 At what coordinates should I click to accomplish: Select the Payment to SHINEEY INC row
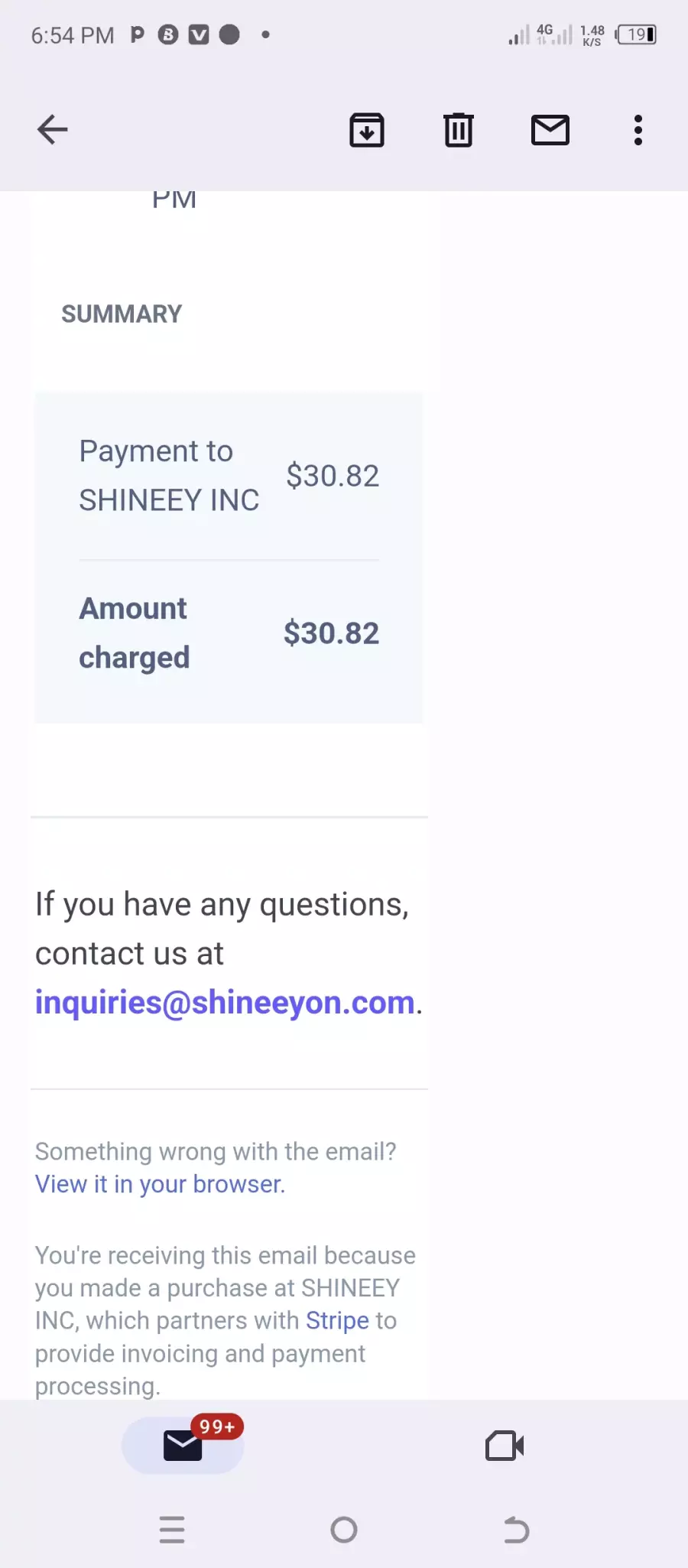tap(229, 476)
